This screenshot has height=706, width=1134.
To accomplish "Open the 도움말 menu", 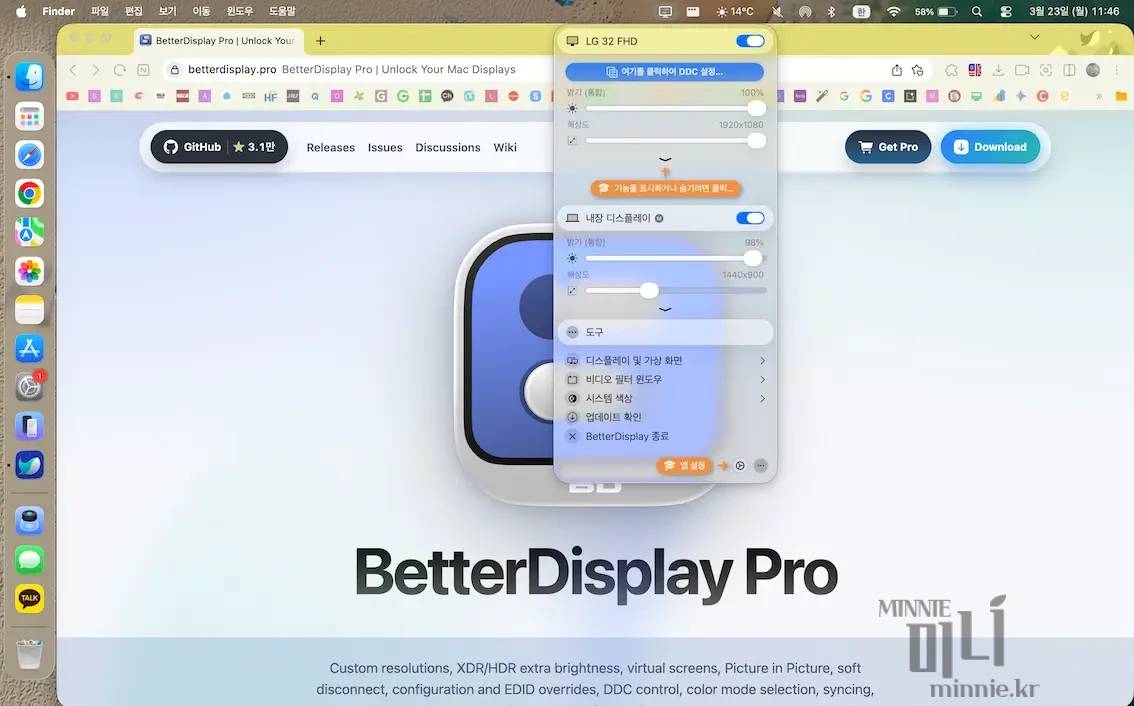I will coord(282,12).
